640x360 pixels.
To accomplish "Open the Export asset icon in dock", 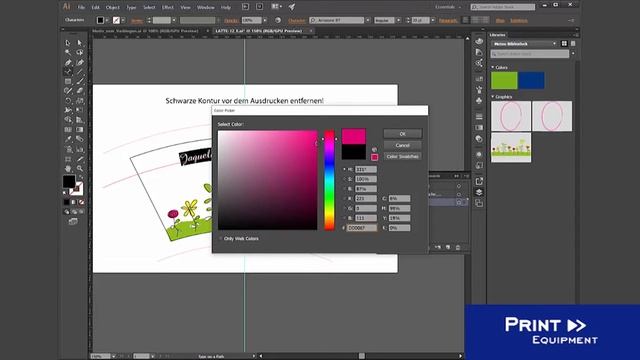I will [479, 181].
